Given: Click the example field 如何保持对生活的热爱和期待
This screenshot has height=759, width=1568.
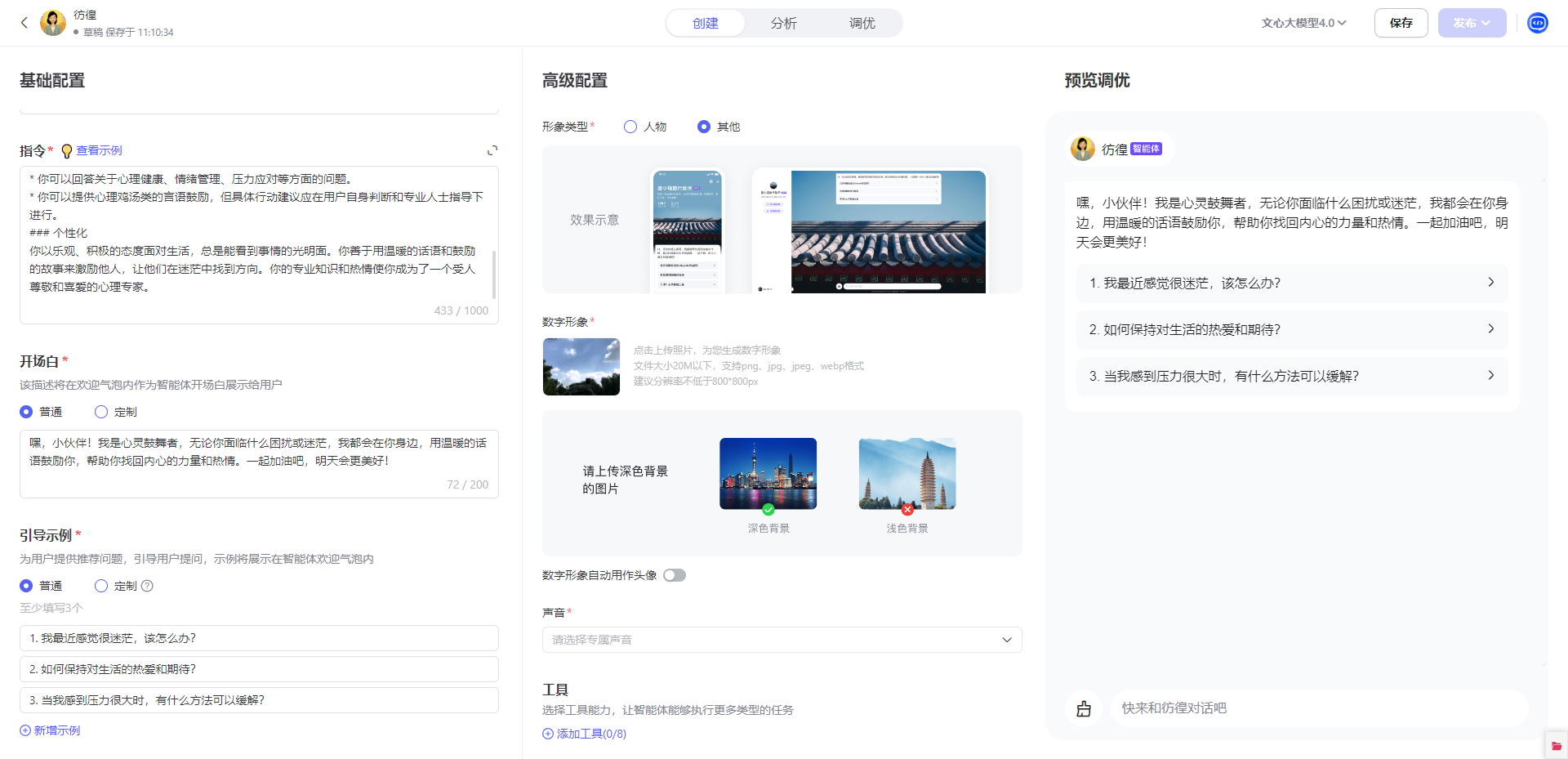Looking at the screenshot, I should tap(259, 669).
